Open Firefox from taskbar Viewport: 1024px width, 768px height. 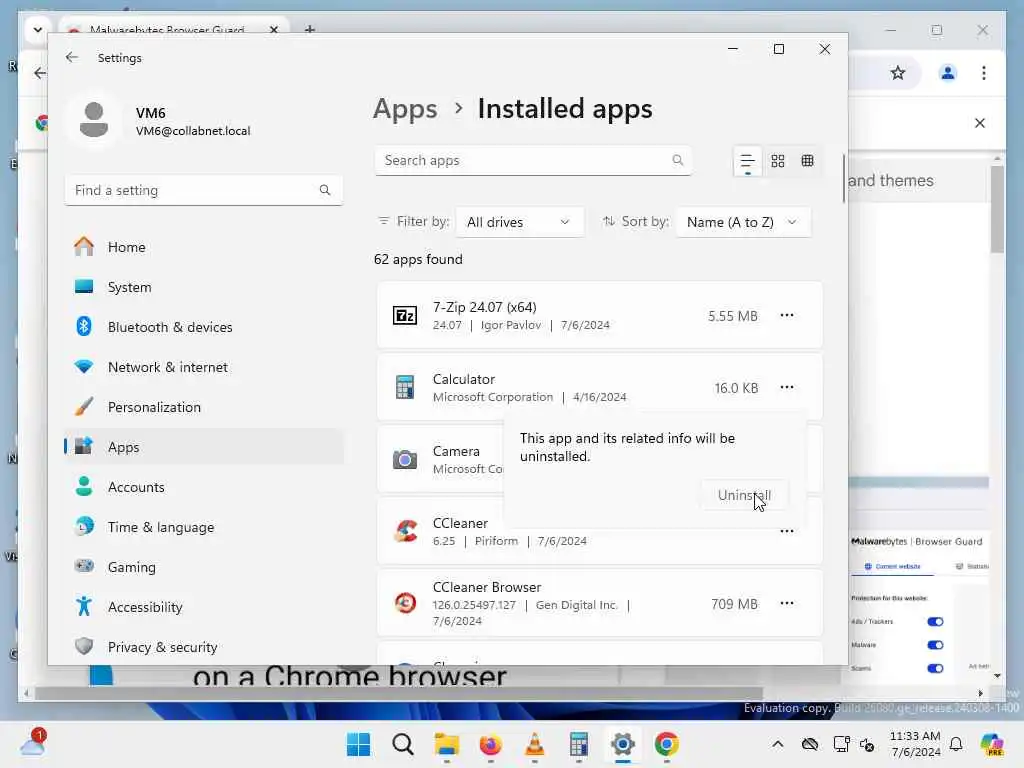pyautogui.click(x=490, y=744)
